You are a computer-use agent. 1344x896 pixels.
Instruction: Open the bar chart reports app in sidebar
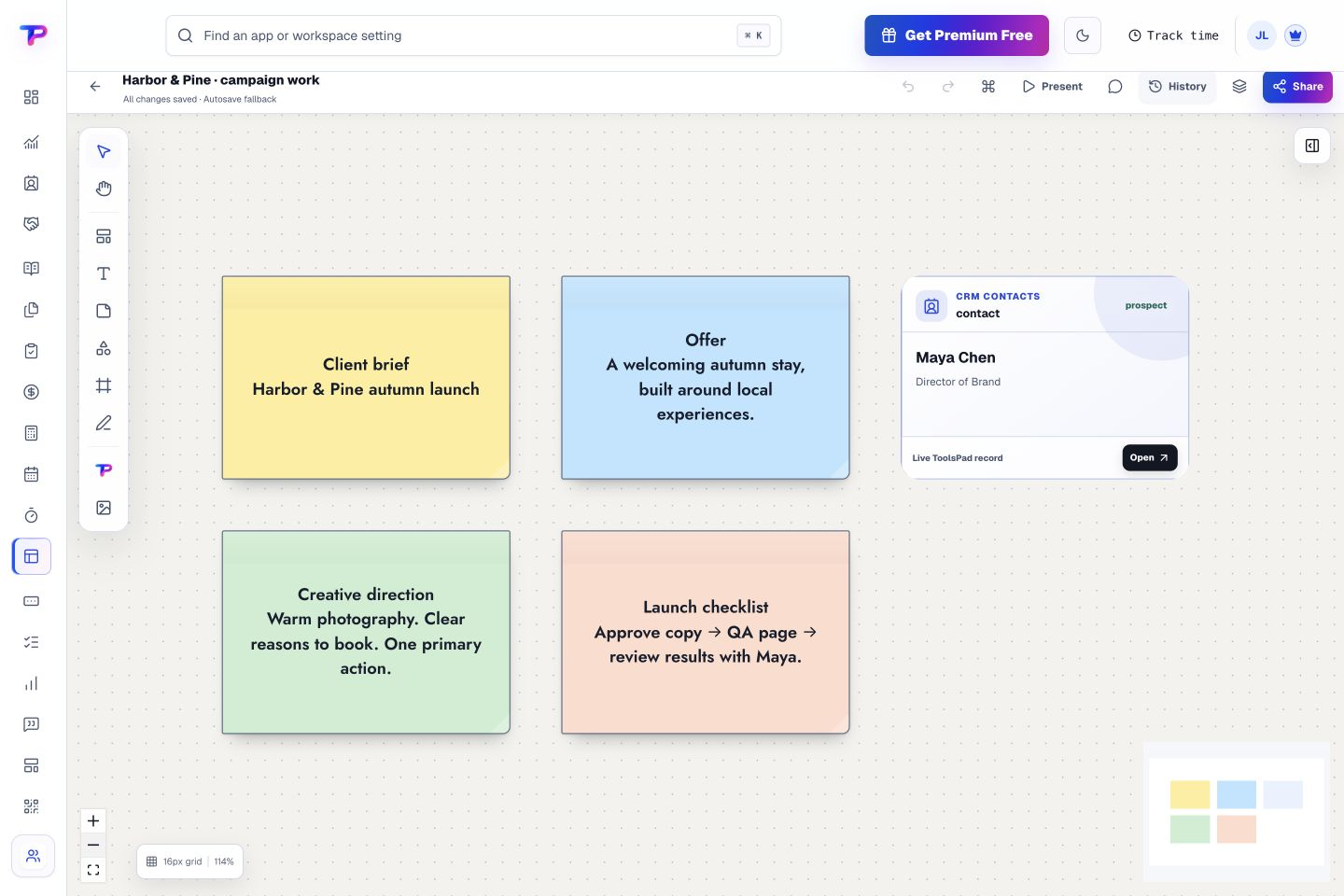point(31,683)
